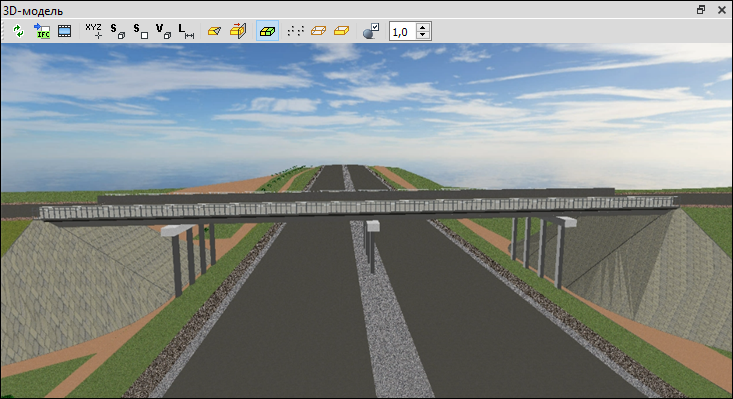Click into the 1,0 numeric input field
Screen dimensions: 733x399
[x=403, y=31]
